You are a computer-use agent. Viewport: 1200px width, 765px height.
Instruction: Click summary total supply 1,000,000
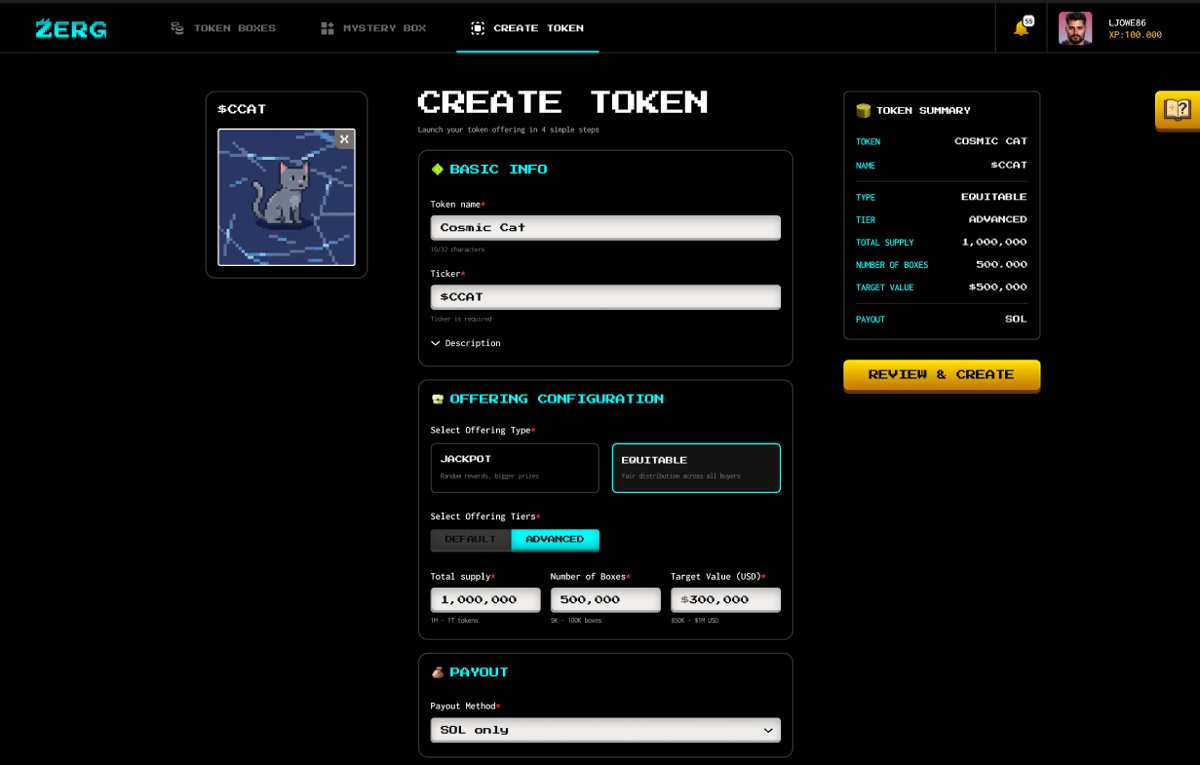pos(994,242)
